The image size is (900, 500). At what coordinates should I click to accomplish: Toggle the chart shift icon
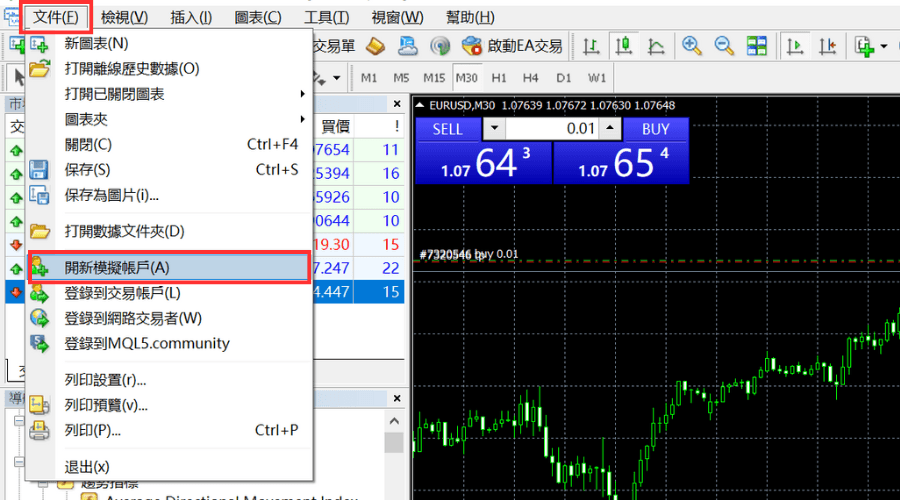tap(828, 46)
